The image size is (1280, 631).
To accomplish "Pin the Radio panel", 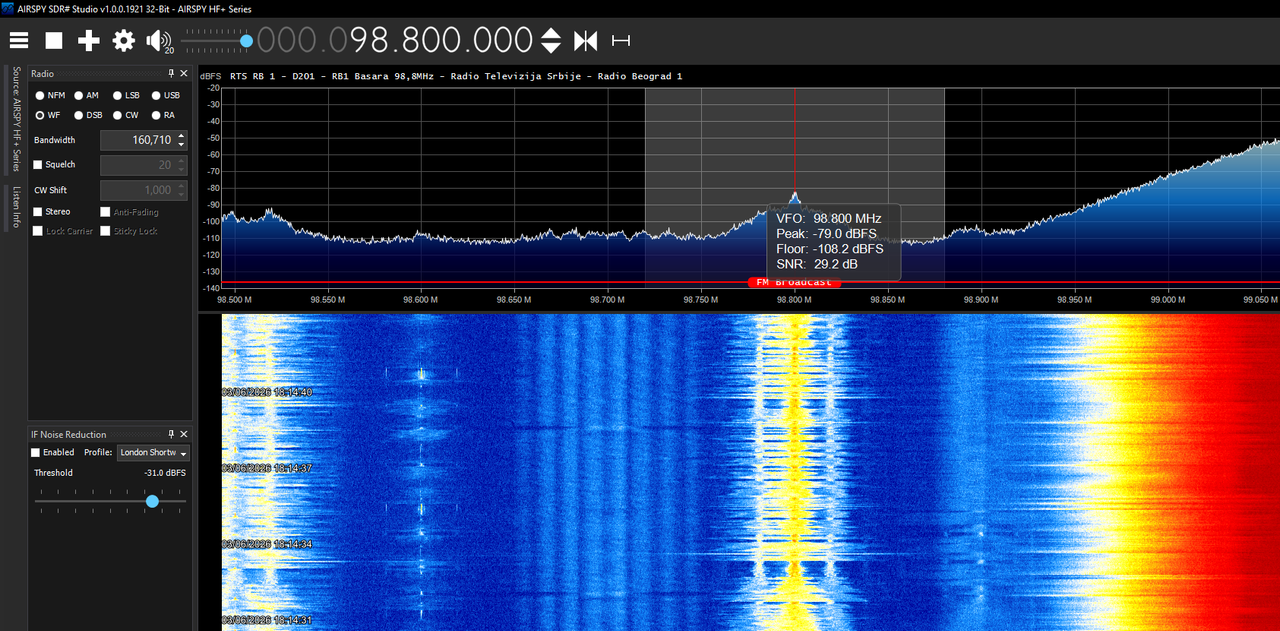I will [171, 74].
